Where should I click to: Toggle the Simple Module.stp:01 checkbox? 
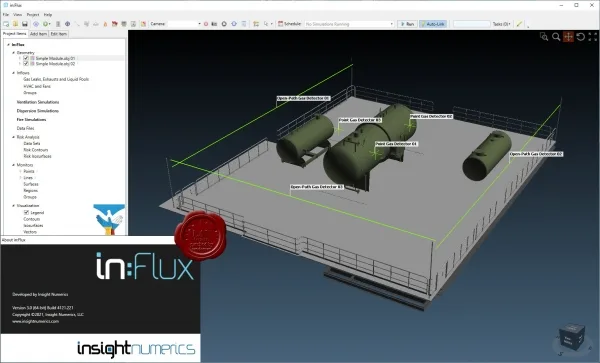point(26,58)
